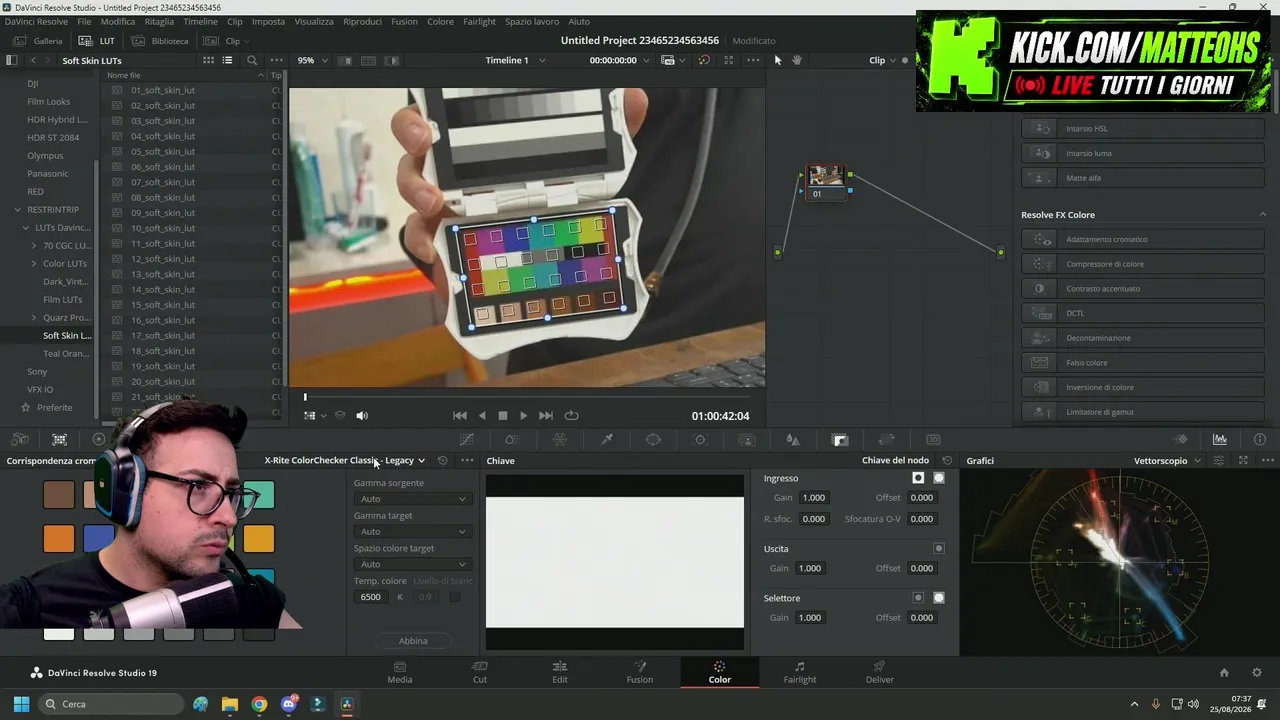
Task: Open the Power Window palette
Action: coord(653,440)
